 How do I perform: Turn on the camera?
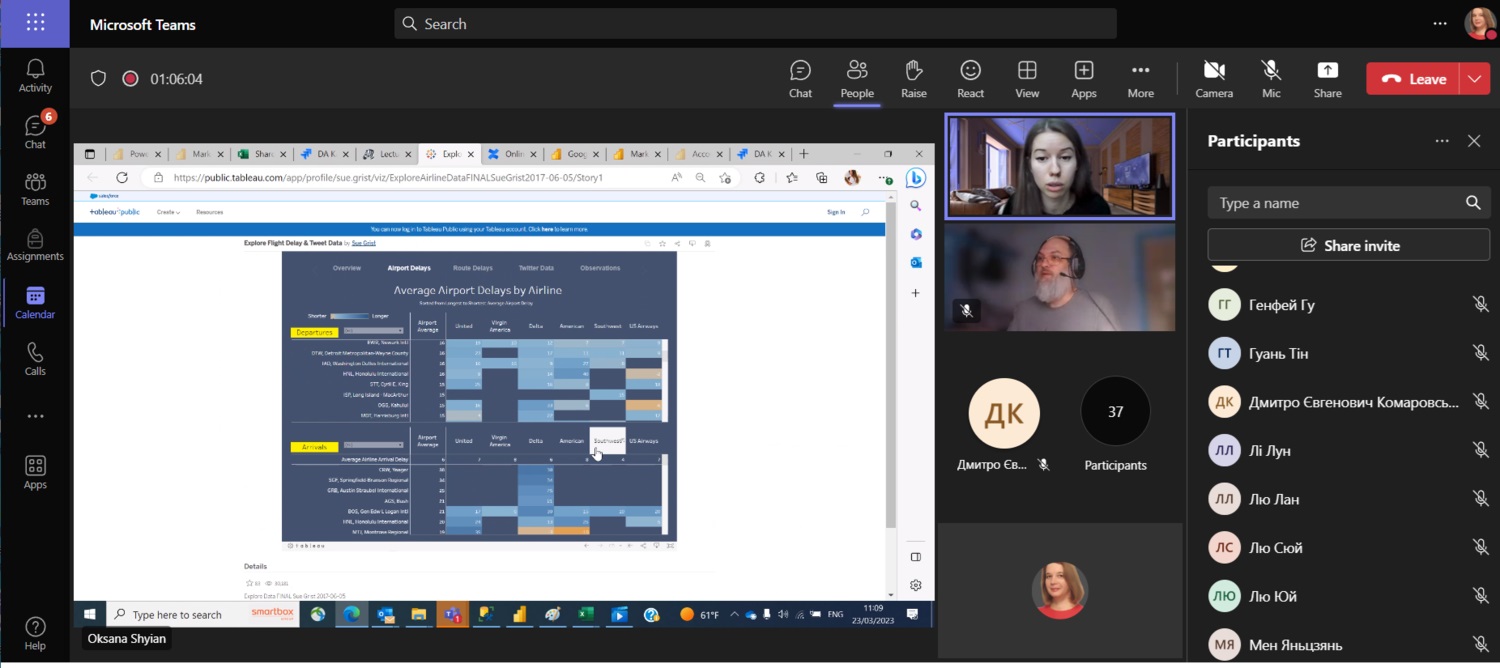[1214, 78]
